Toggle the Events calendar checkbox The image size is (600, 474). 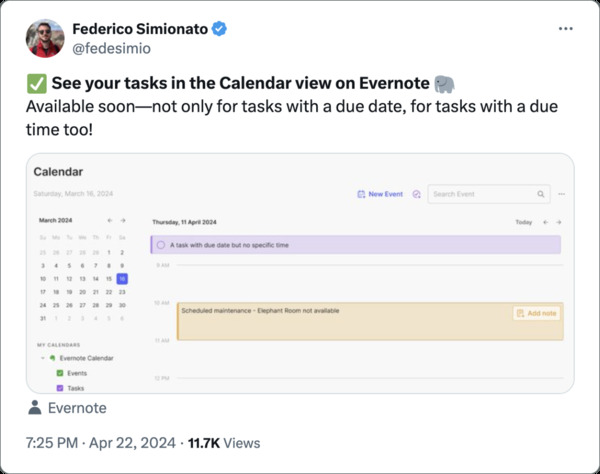59,373
